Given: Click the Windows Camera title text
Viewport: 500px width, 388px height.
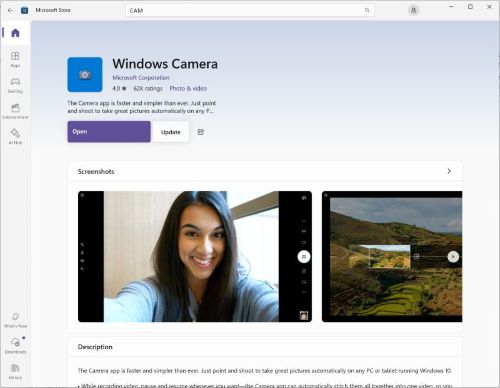Looking at the screenshot, I should (x=165, y=64).
